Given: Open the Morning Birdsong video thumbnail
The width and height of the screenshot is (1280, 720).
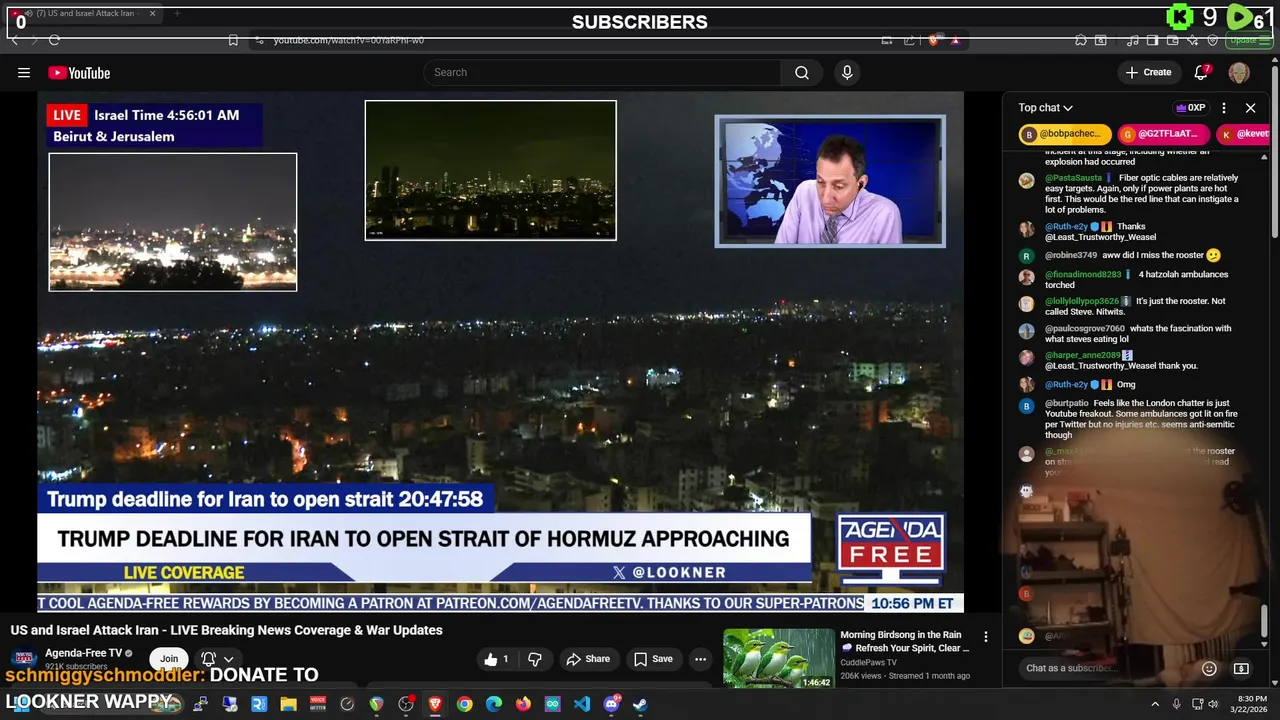Looking at the screenshot, I should (779, 658).
